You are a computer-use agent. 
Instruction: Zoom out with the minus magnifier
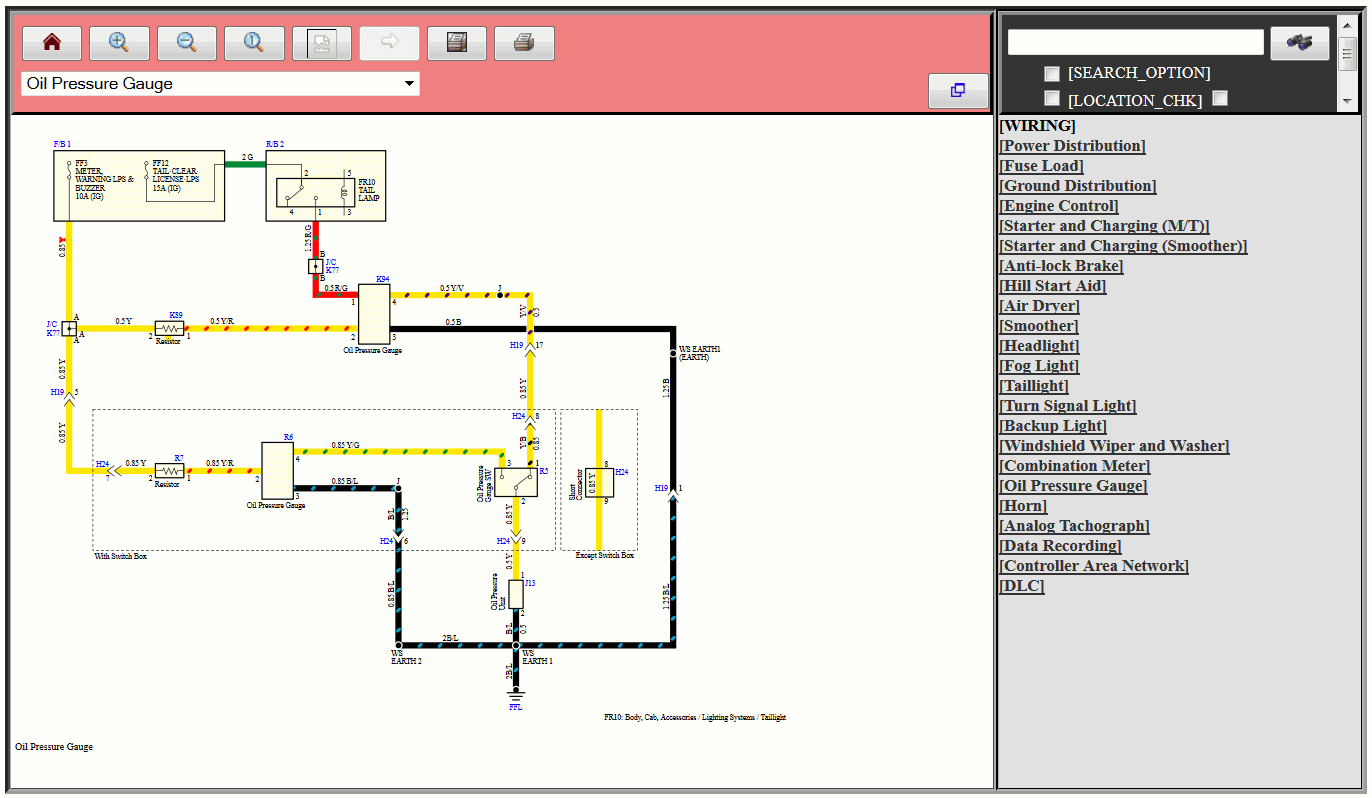click(187, 43)
